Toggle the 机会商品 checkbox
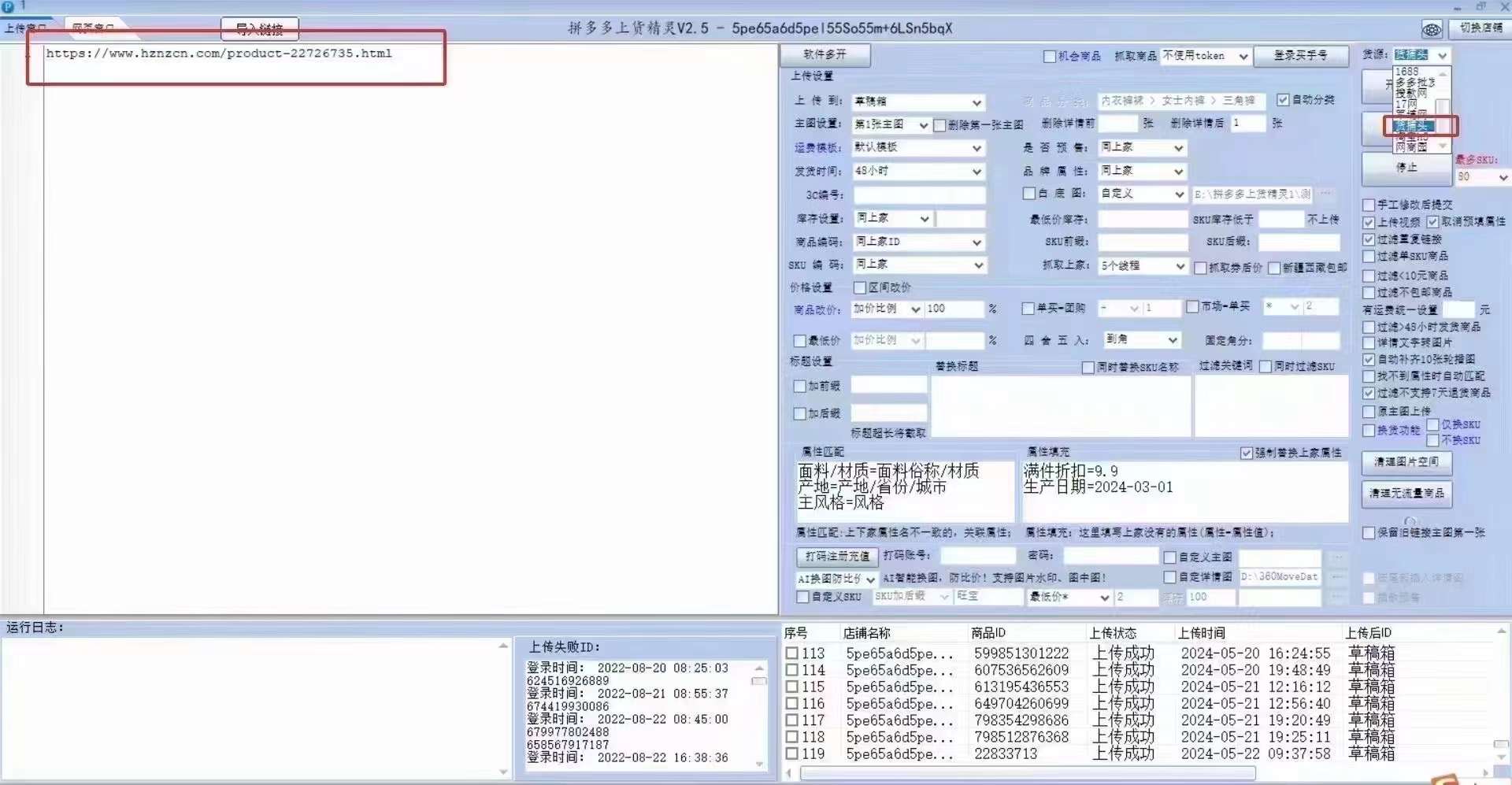The height and width of the screenshot is (785, 1512). (1050, 57)
